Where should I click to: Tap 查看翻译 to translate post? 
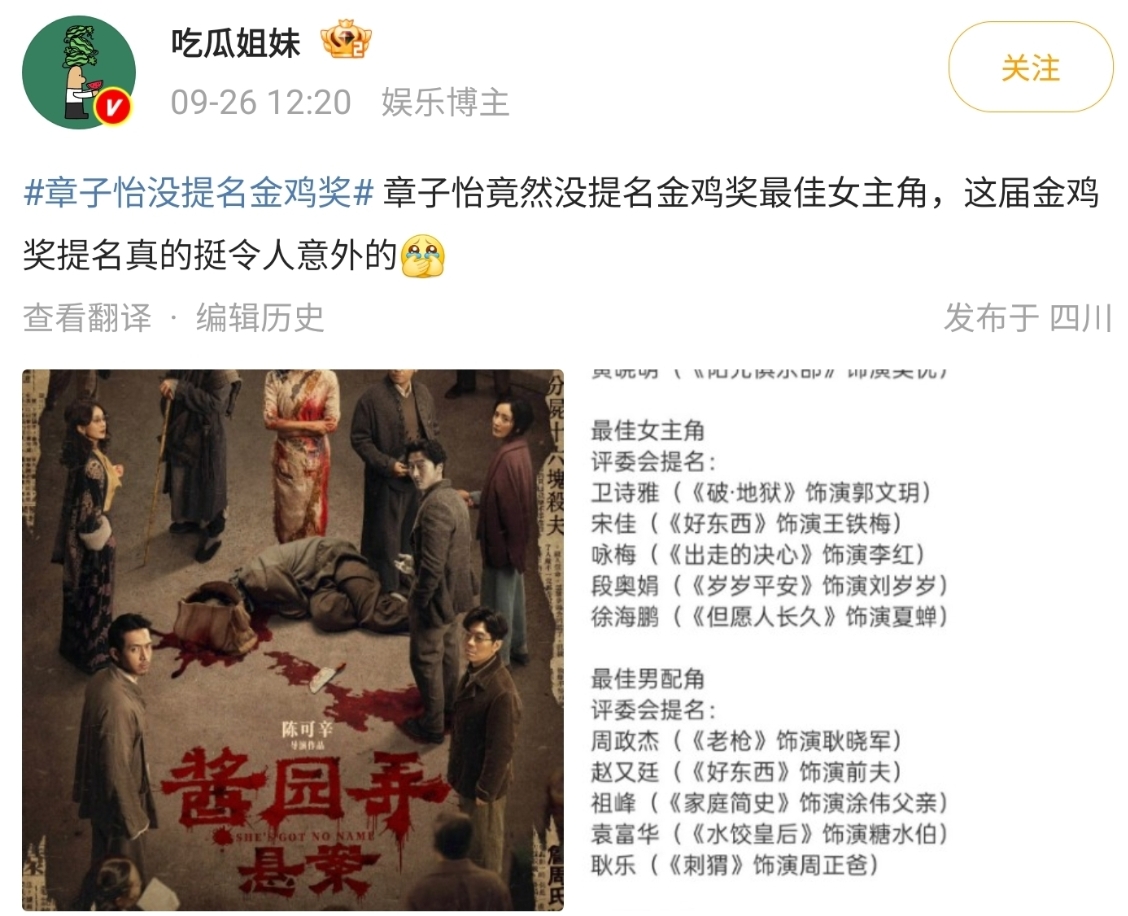click(x=88, y=317)
